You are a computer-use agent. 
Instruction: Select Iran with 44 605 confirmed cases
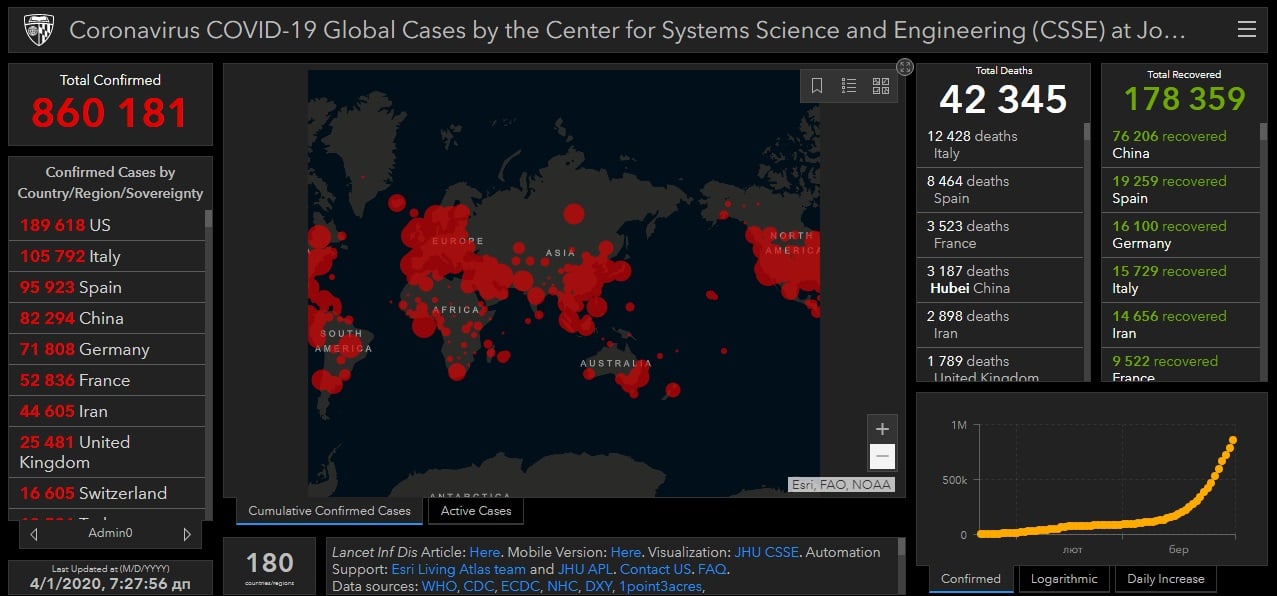point(107,411)
